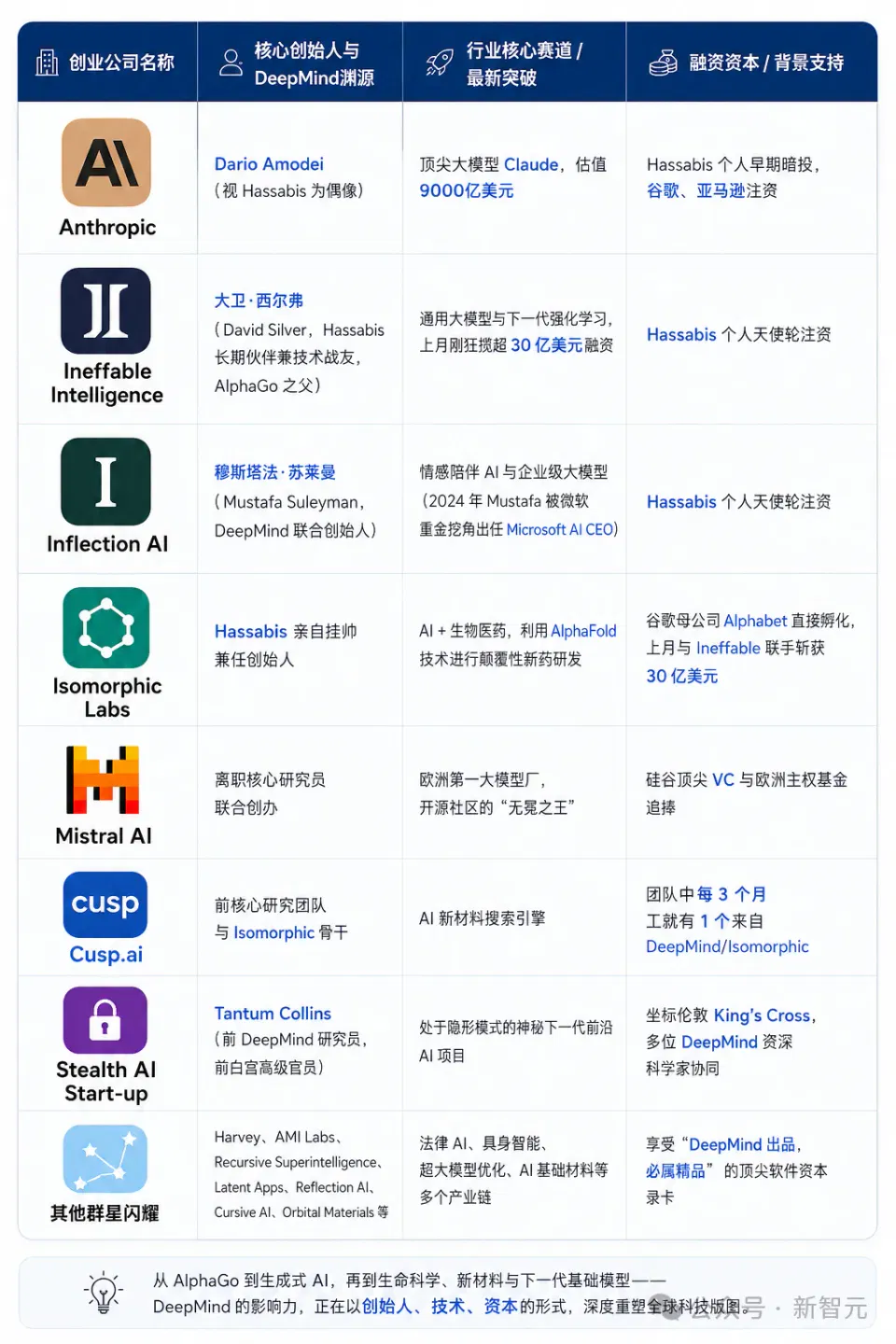896x1344 pixels.
Task: Click the 谷歌、亚马逊注资 text
Action: pyautogui.click(x=712, y=190)
